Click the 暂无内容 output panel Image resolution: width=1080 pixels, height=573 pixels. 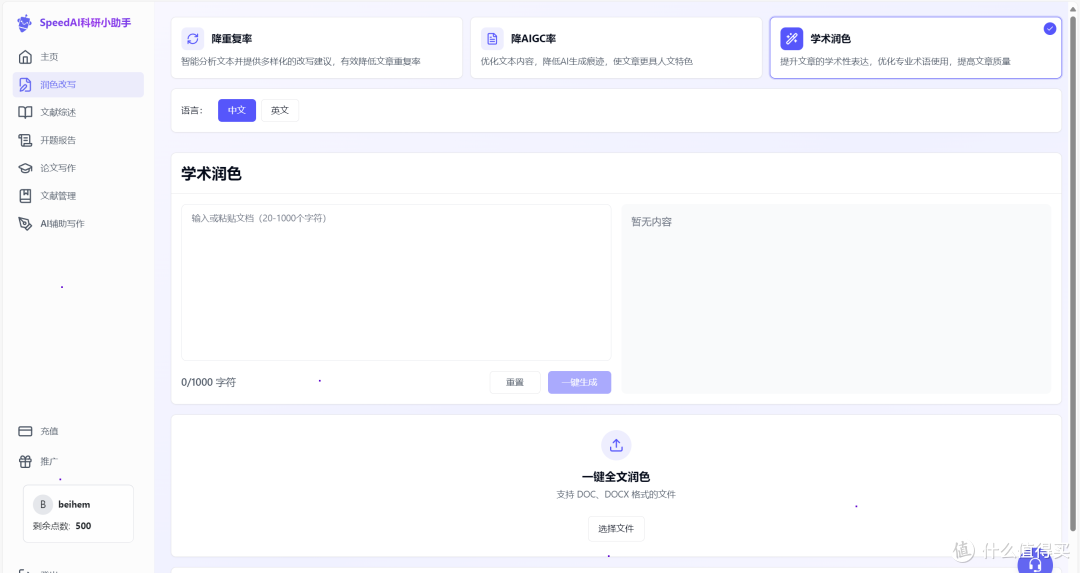click(x=836, y=299)
